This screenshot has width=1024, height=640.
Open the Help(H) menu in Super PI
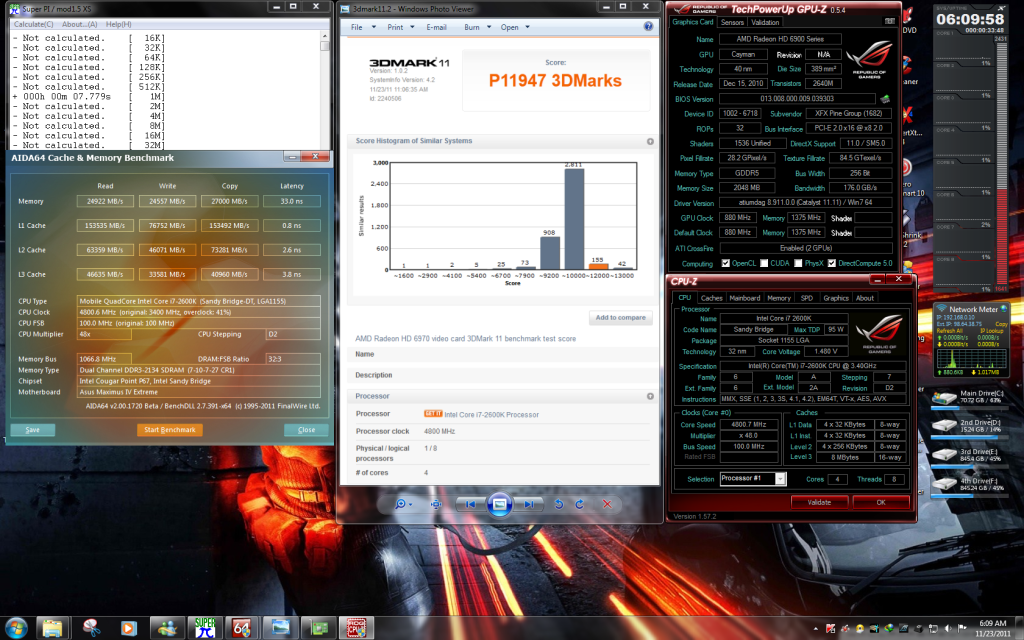pos(119,24)
